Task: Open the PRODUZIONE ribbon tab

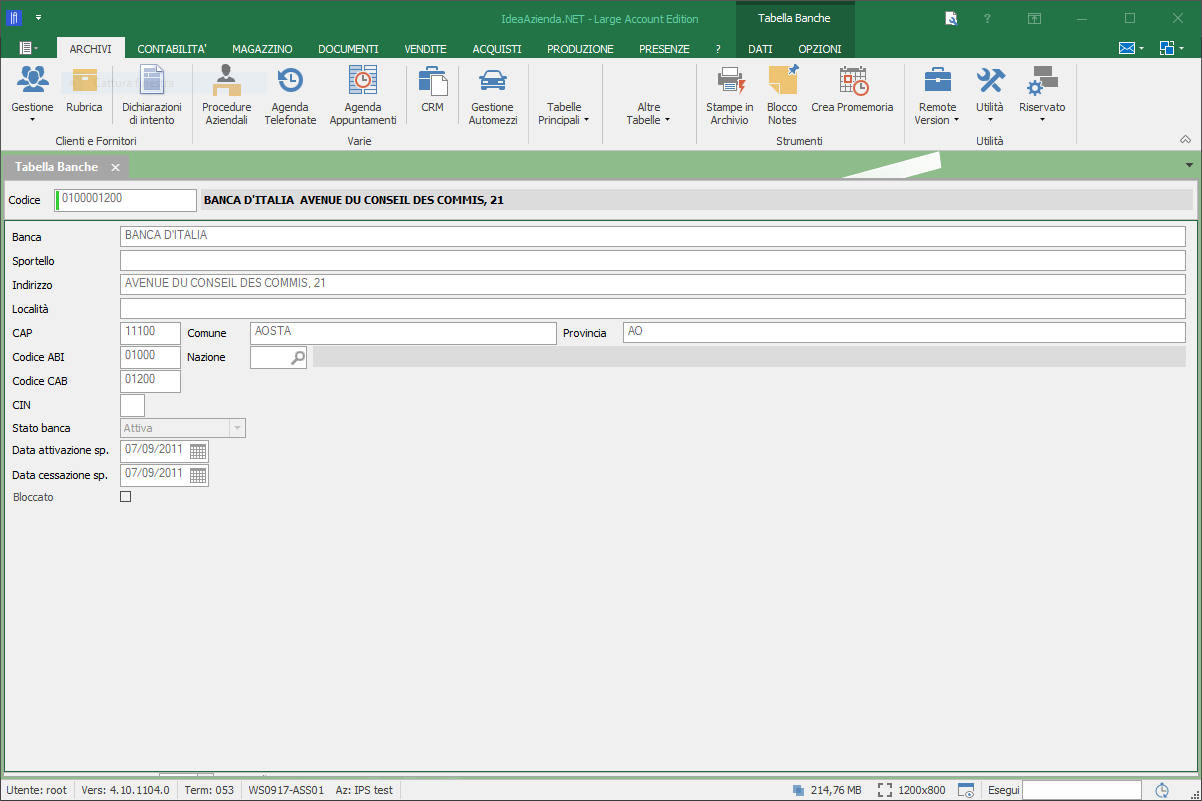Action: (x=580, y=48)
